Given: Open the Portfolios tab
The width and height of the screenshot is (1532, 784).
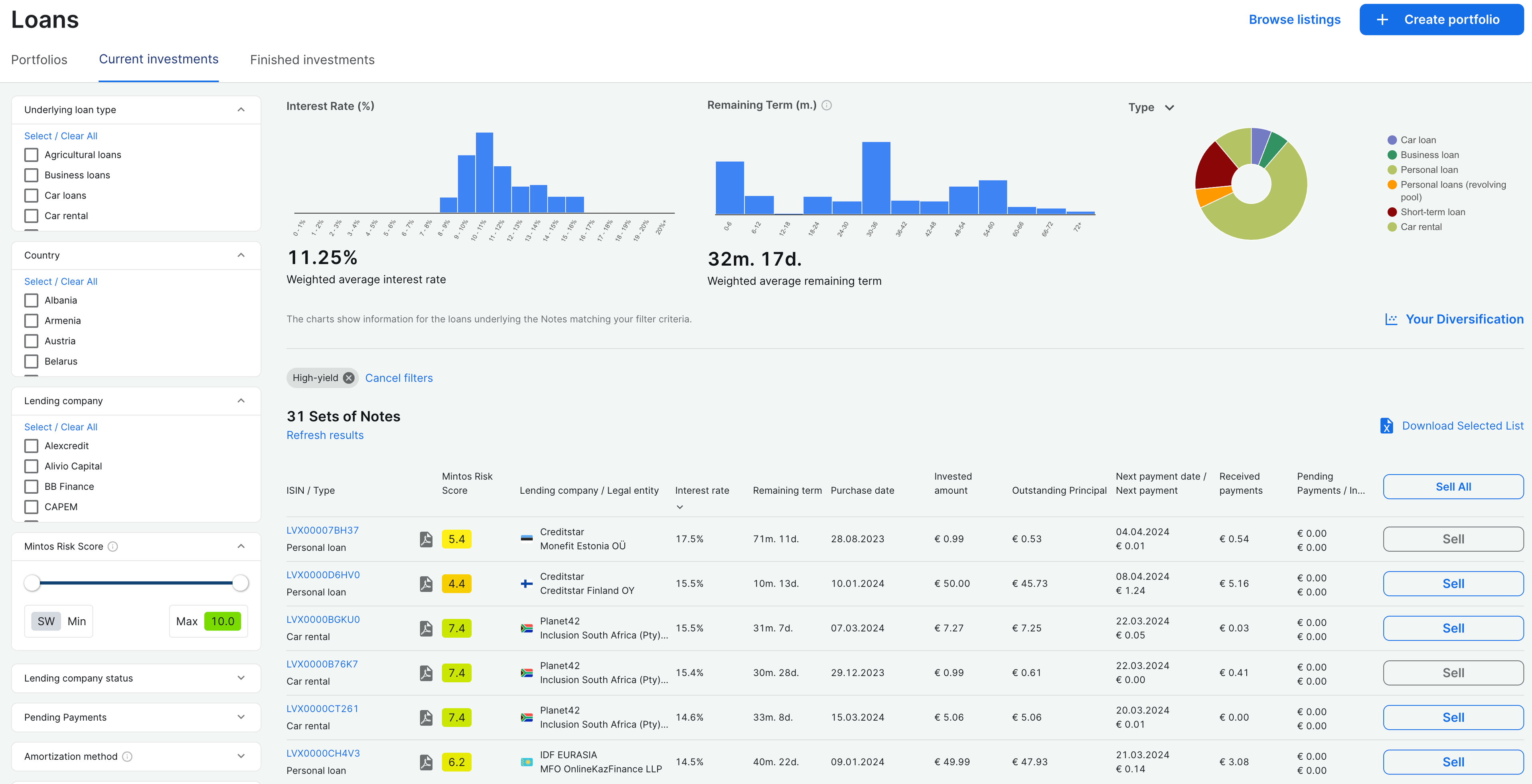Looking at the screenshot, I should click(x=39, y=60).
